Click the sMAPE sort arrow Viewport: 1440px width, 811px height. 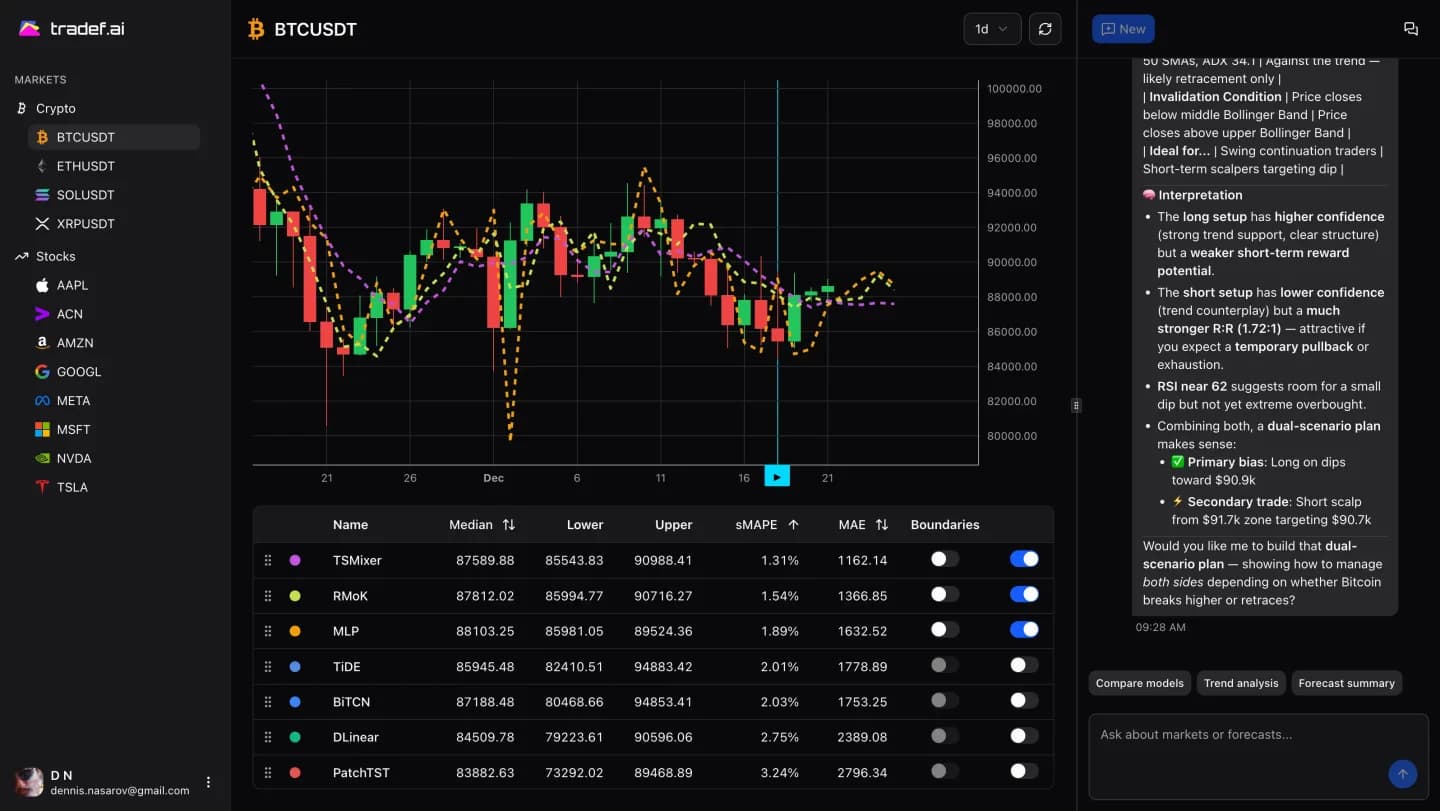(x=795, y=524)
